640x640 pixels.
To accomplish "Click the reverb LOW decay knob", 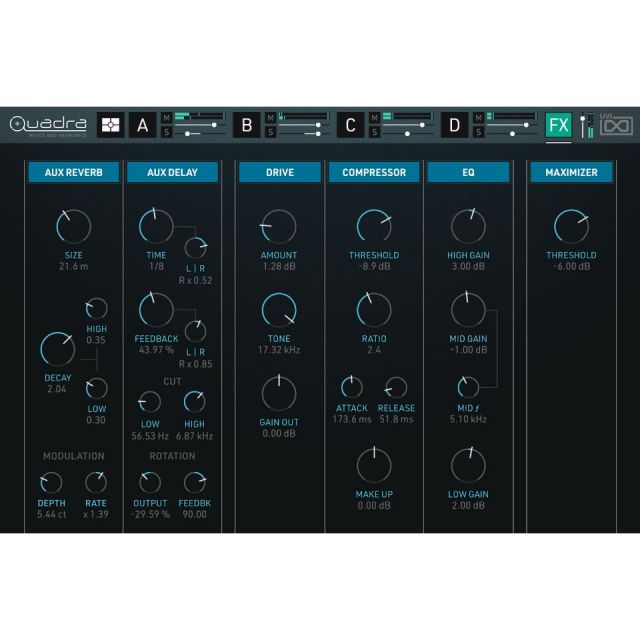I will (x=96, y=388).
